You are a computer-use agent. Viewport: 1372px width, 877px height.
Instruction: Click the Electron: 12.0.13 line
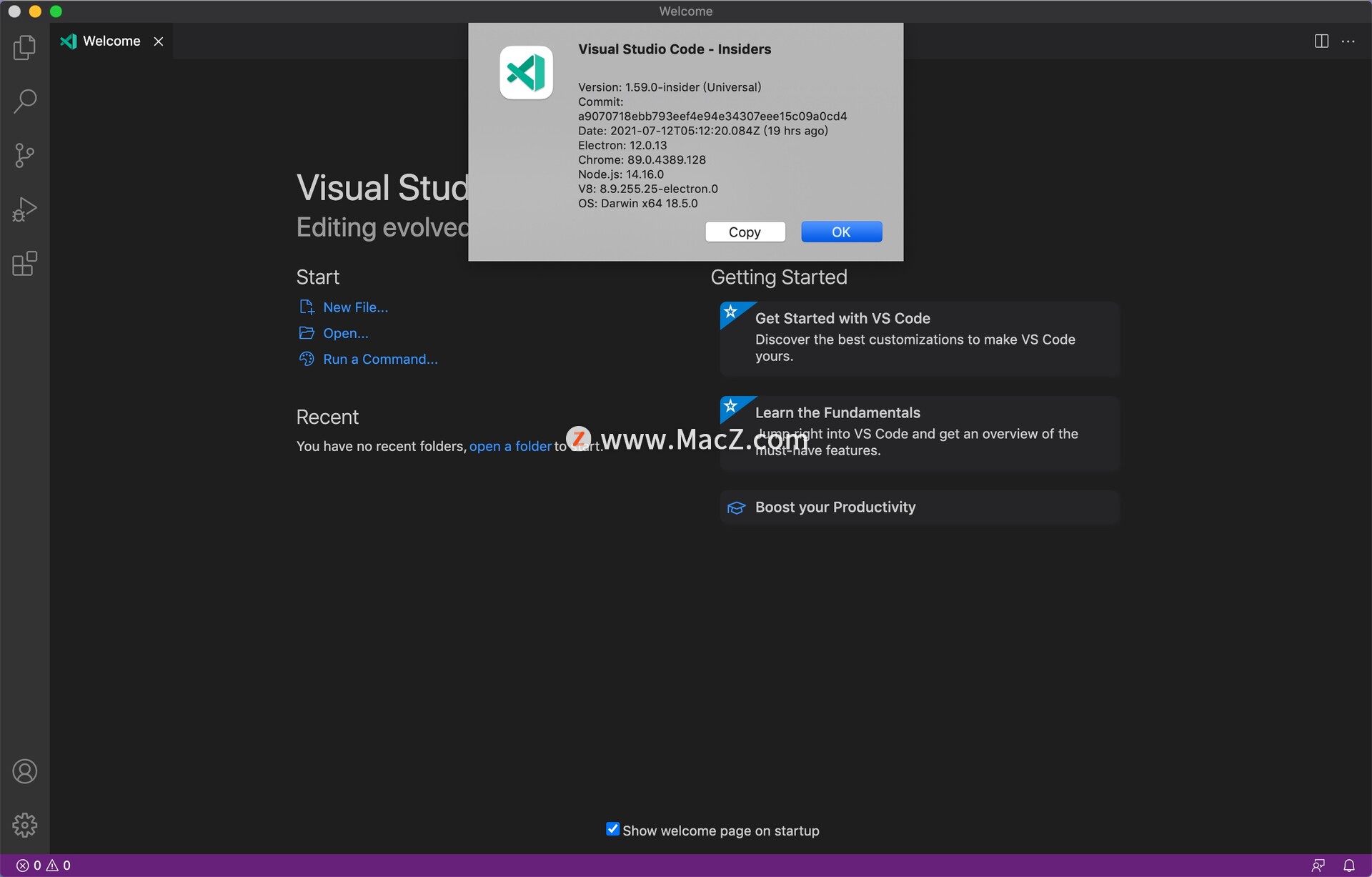[x=622, y=145]
